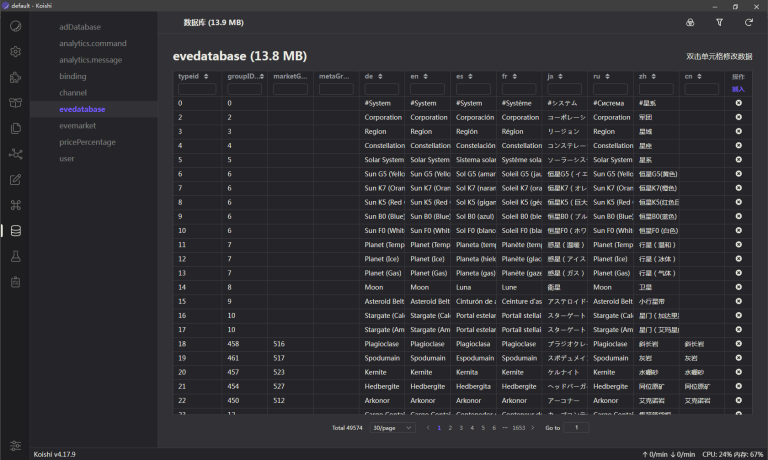The height and width of the screenshot is (460, 768).
Task: Open the plugins puzzle icon in sidebar
Action: pos(15,77)
